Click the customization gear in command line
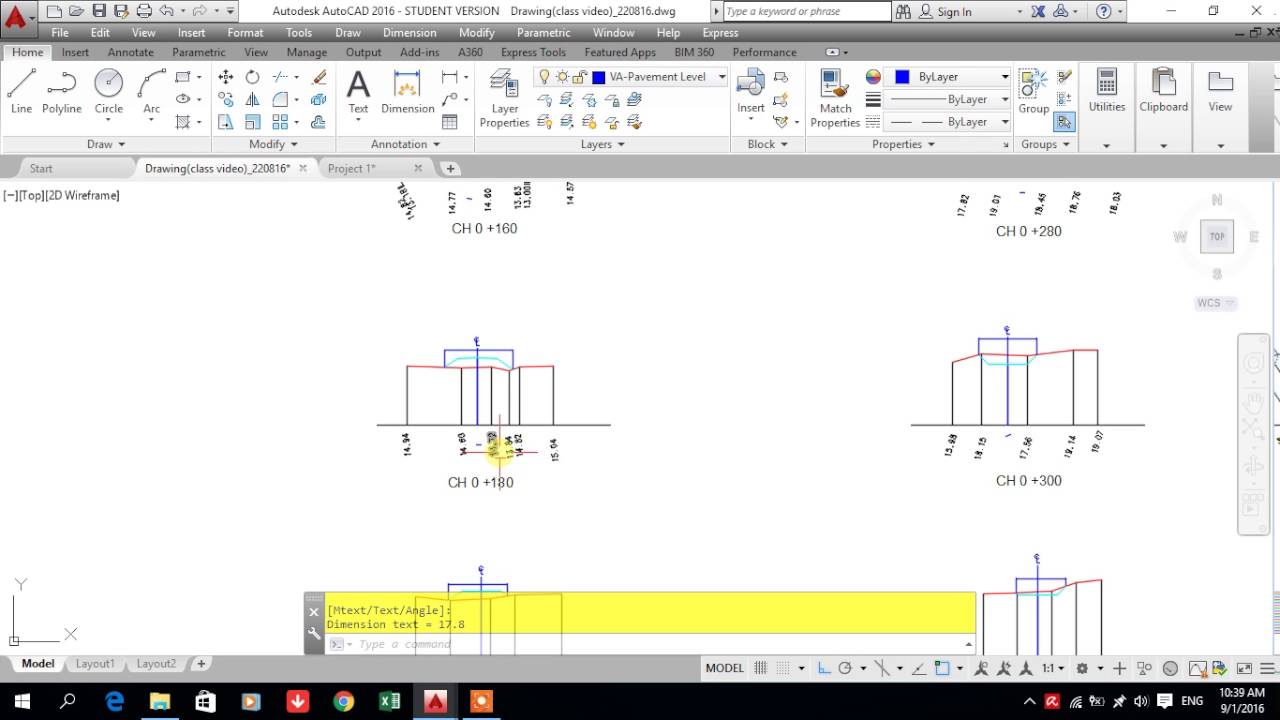Image resolution: width=1280 pixels, height=720 pixels. tap(314, 633)
